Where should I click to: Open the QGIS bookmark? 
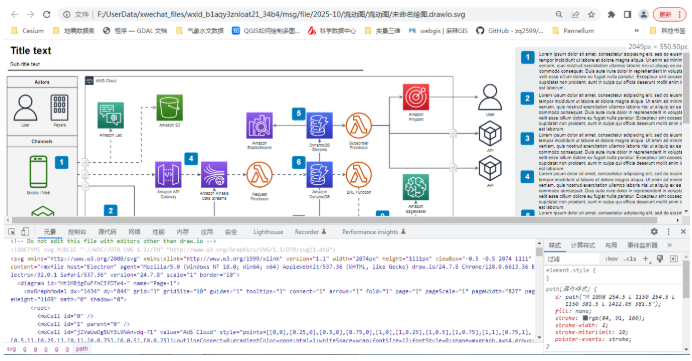coord(266,31)
